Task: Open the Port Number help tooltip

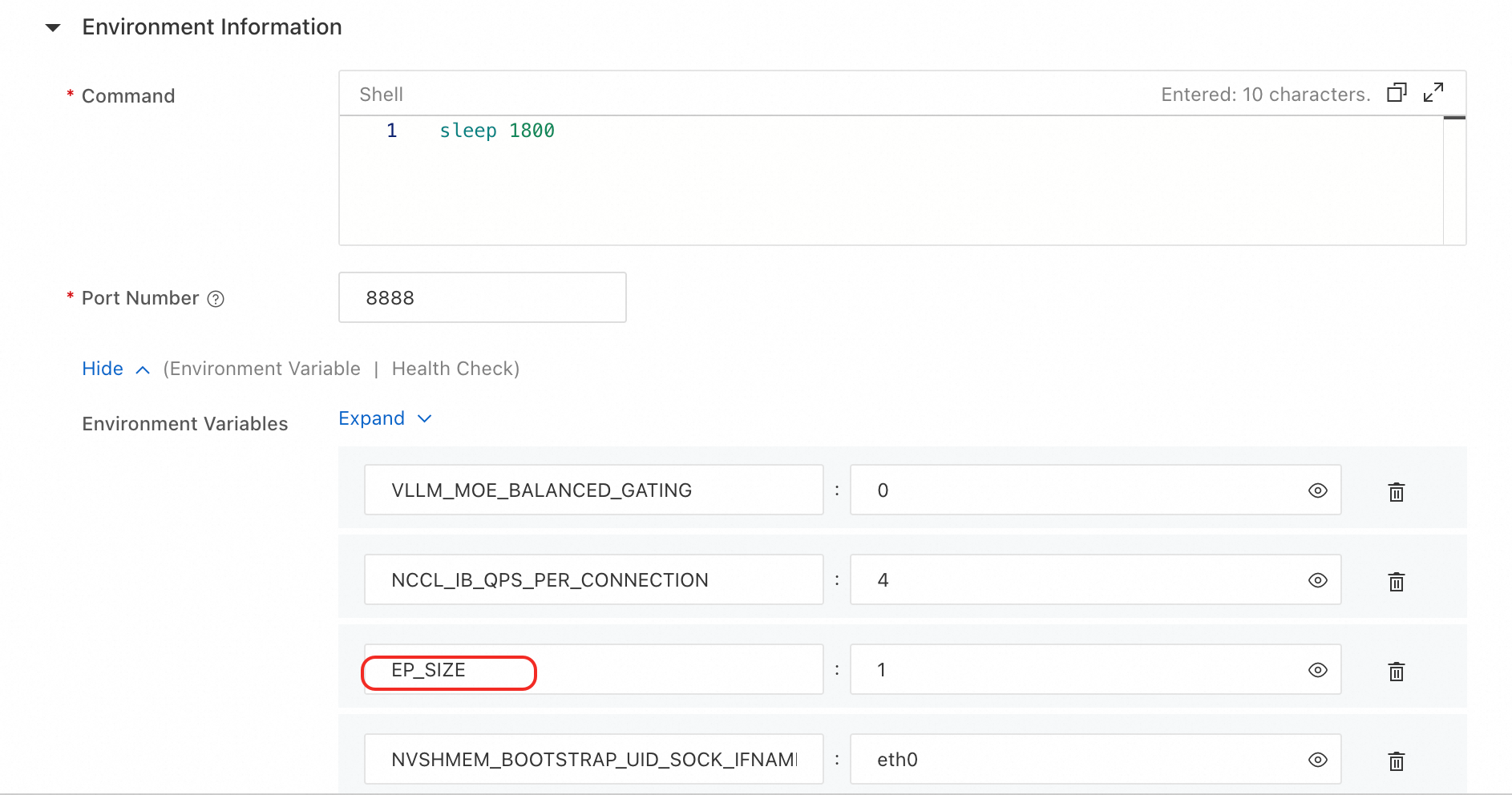Action: click(216, 299)
